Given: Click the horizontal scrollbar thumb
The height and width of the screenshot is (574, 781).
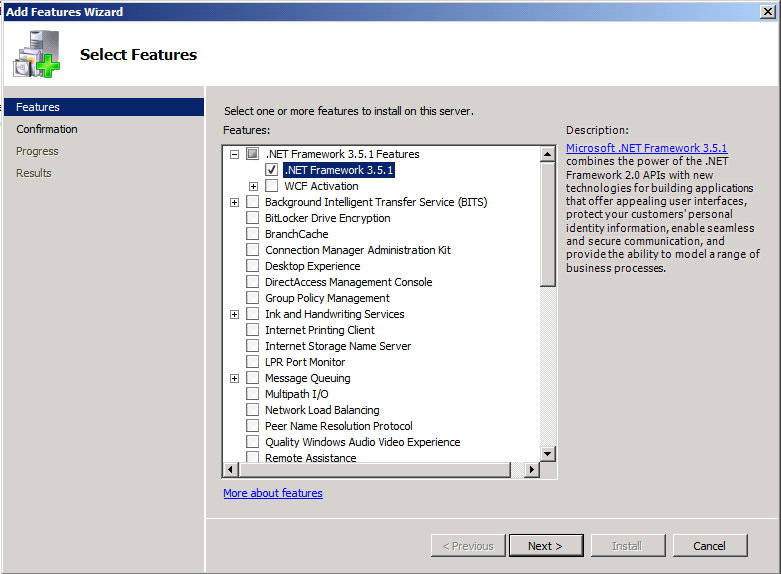Looking at the screenshot, I should 375,469.
